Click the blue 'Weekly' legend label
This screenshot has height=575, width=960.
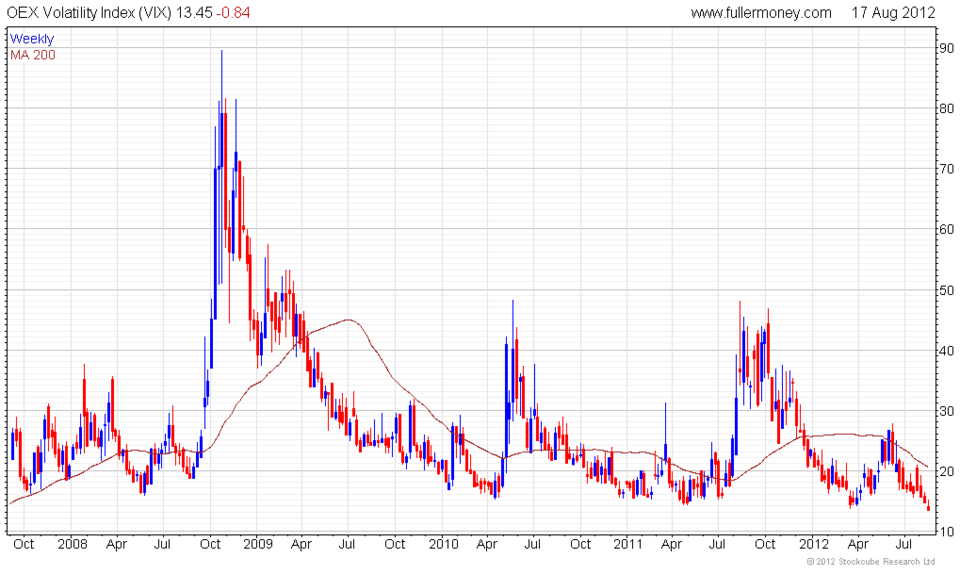[32, 39]
